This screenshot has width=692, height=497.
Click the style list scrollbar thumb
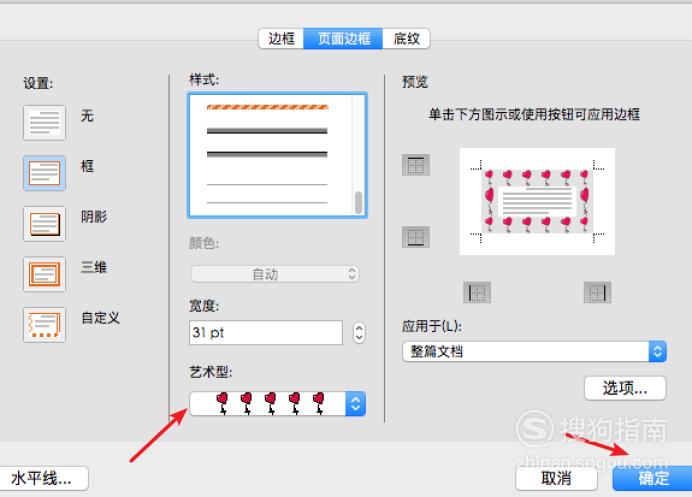(x=359, y=203)
